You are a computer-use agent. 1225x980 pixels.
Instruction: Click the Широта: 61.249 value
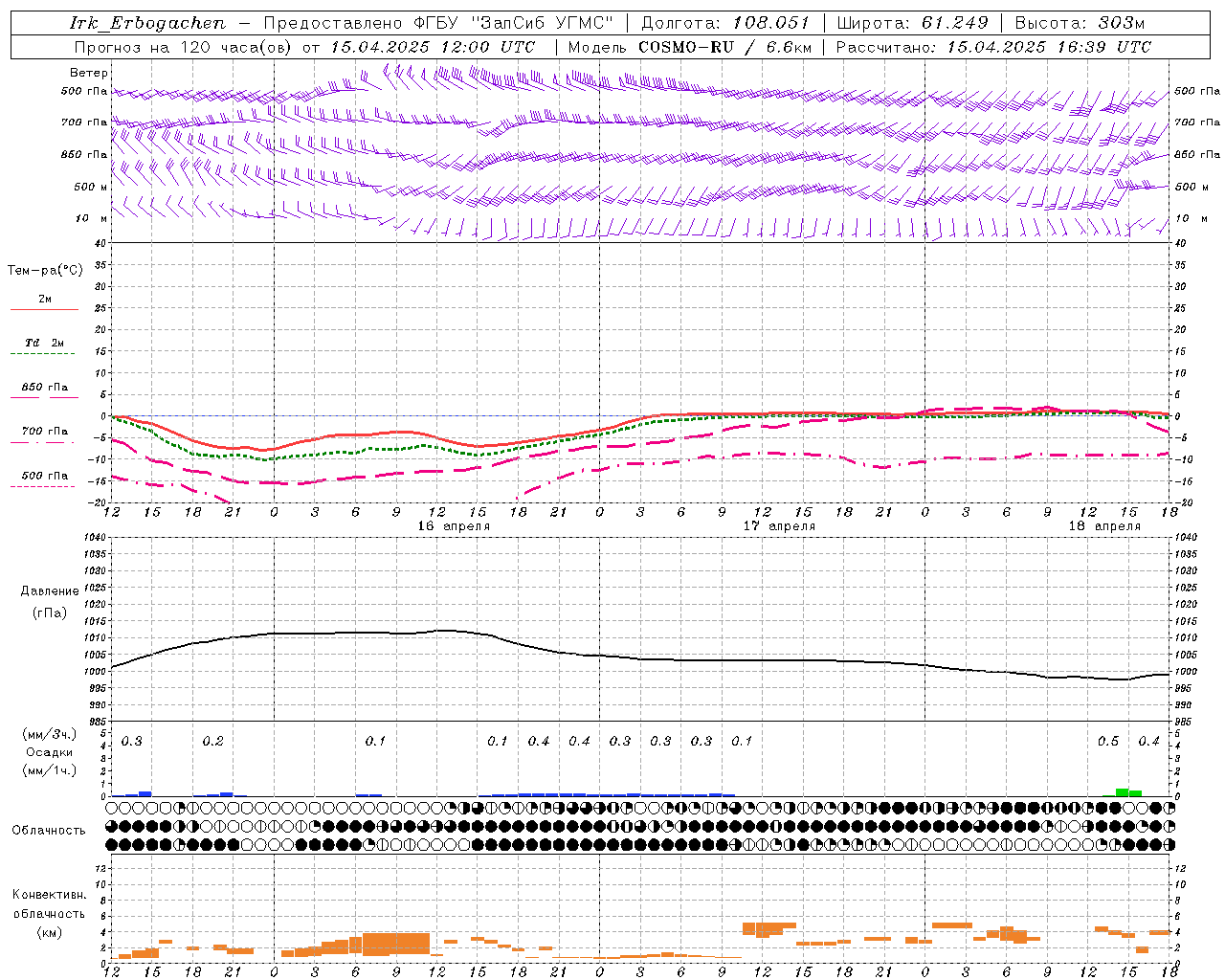pyautogui.click(x=912, y=23)
